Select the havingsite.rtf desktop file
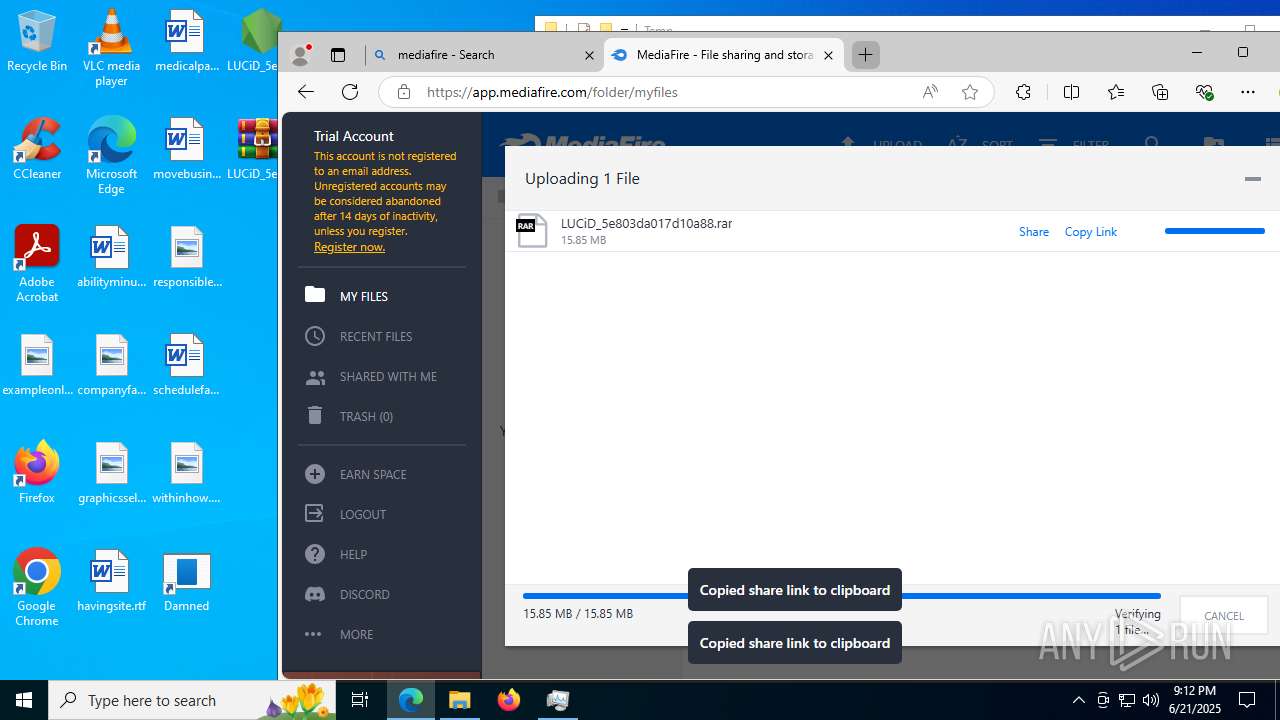This screenshot has width=1280, height=720. pos(111,581)
